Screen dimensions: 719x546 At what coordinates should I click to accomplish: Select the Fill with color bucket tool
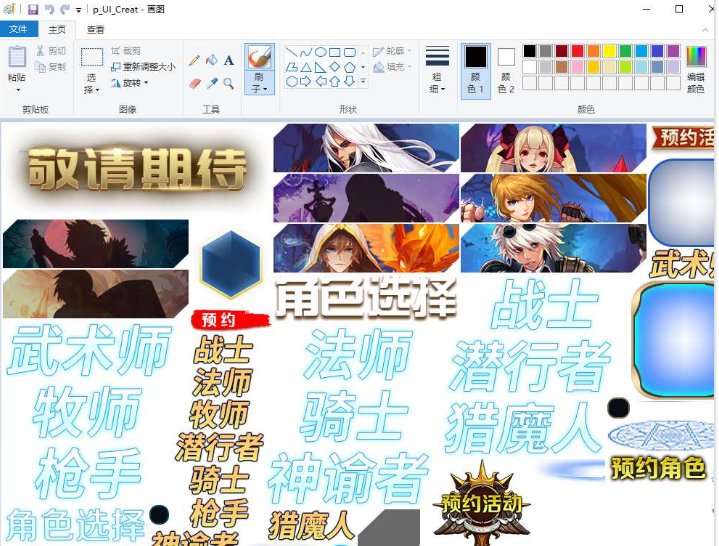(x=211, y=60)
